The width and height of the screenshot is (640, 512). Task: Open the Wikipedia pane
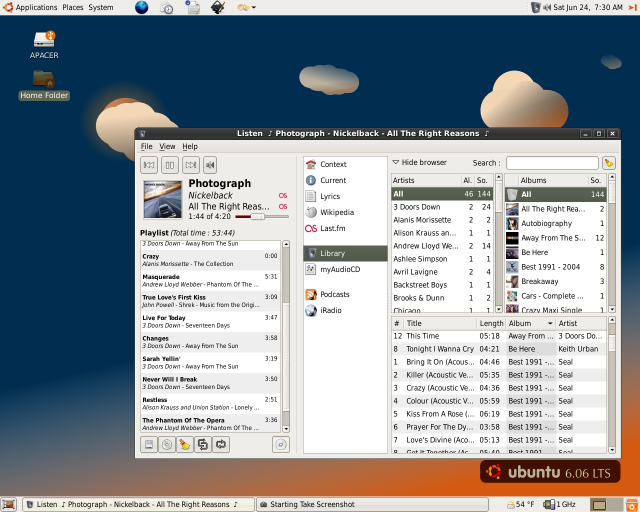pyautogui.click(x=345, y=212)
